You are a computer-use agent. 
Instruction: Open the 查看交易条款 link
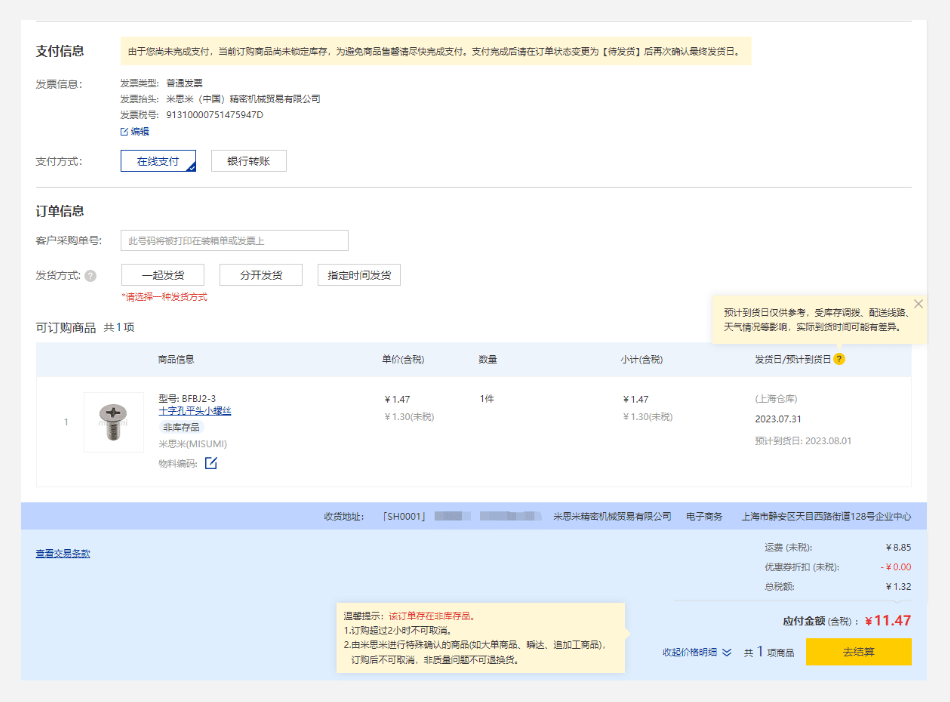click(x=63, y=553)
